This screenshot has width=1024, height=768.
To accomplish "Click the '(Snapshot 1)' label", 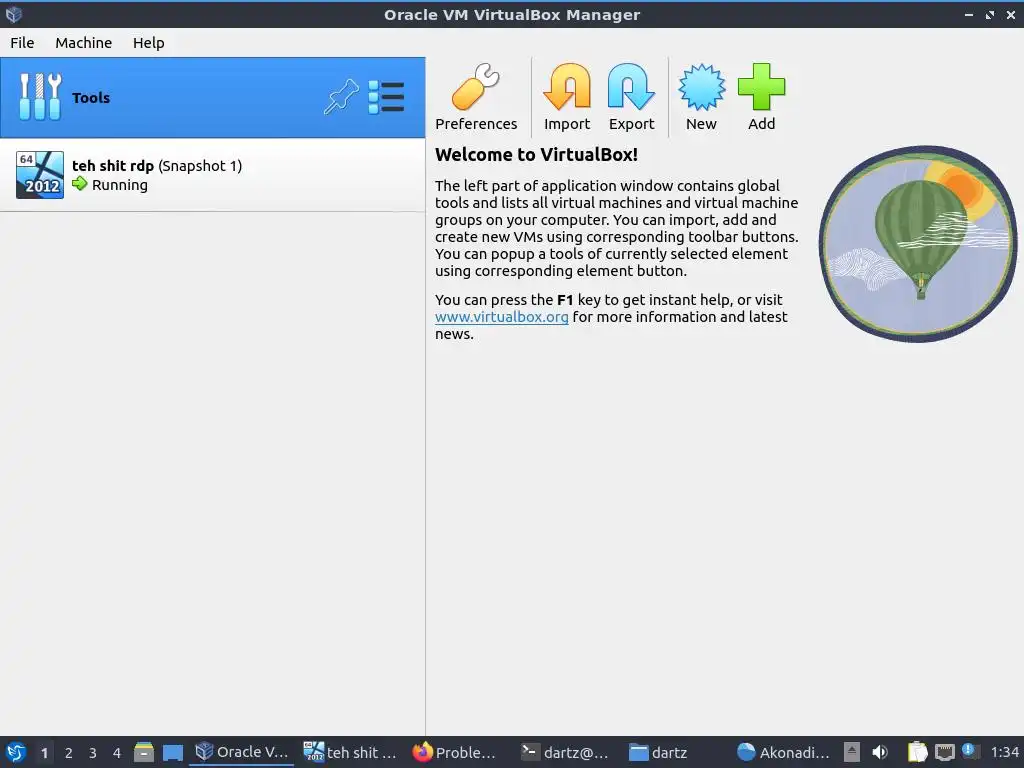I will coord(200,166).
